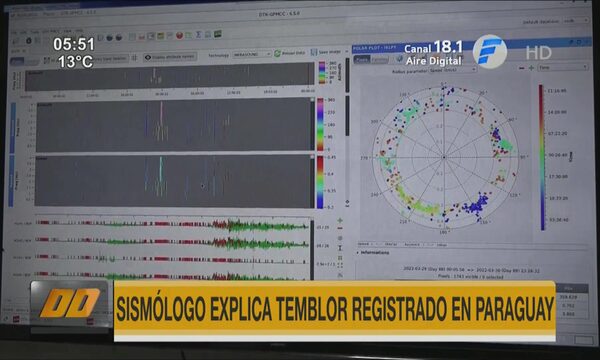The width and height of the screenshot is (600, 360).
Task: Click the red minus icon beside the waveforms
Action: [x=339, y=228]
